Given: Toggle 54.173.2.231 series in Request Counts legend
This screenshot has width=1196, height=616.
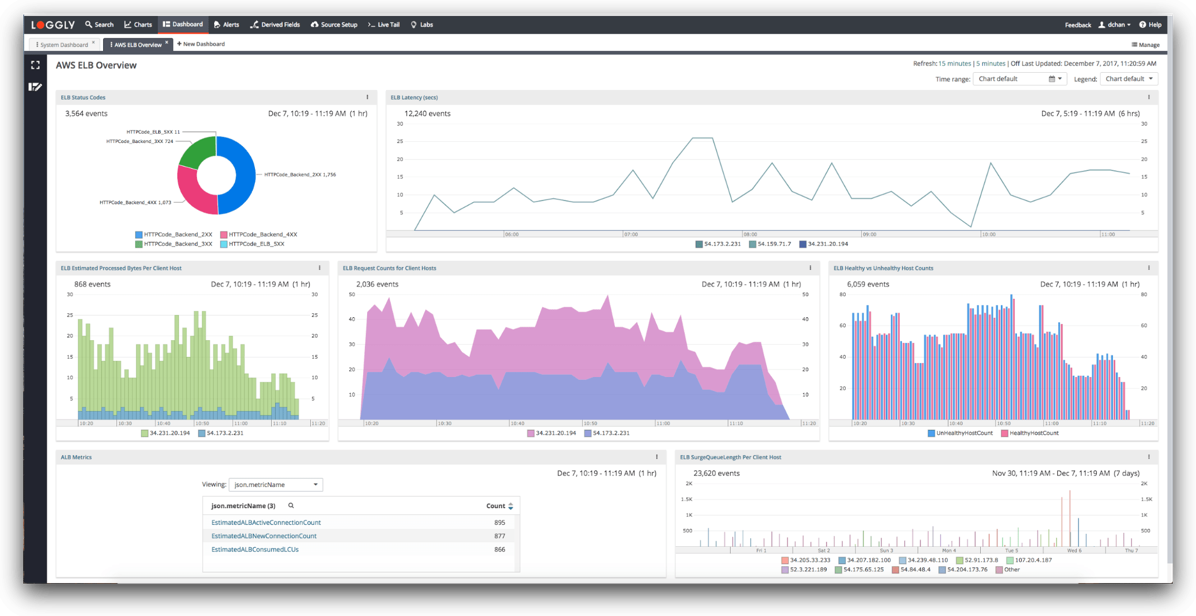Looking at the screenshot, I should pyautogui.click(x=606, y=433).
